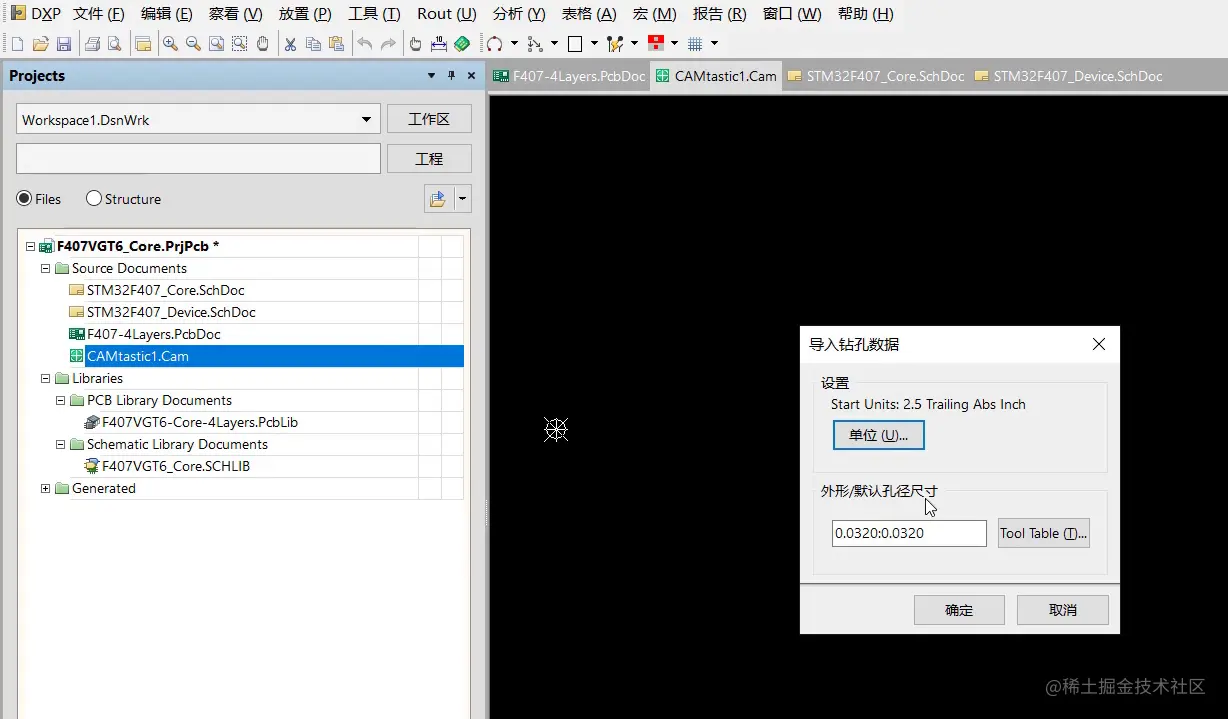Viewport: 1228px width, 719px height.
Task: Click 取消 to cancel drill import
Action: [x=1063, y=610]
